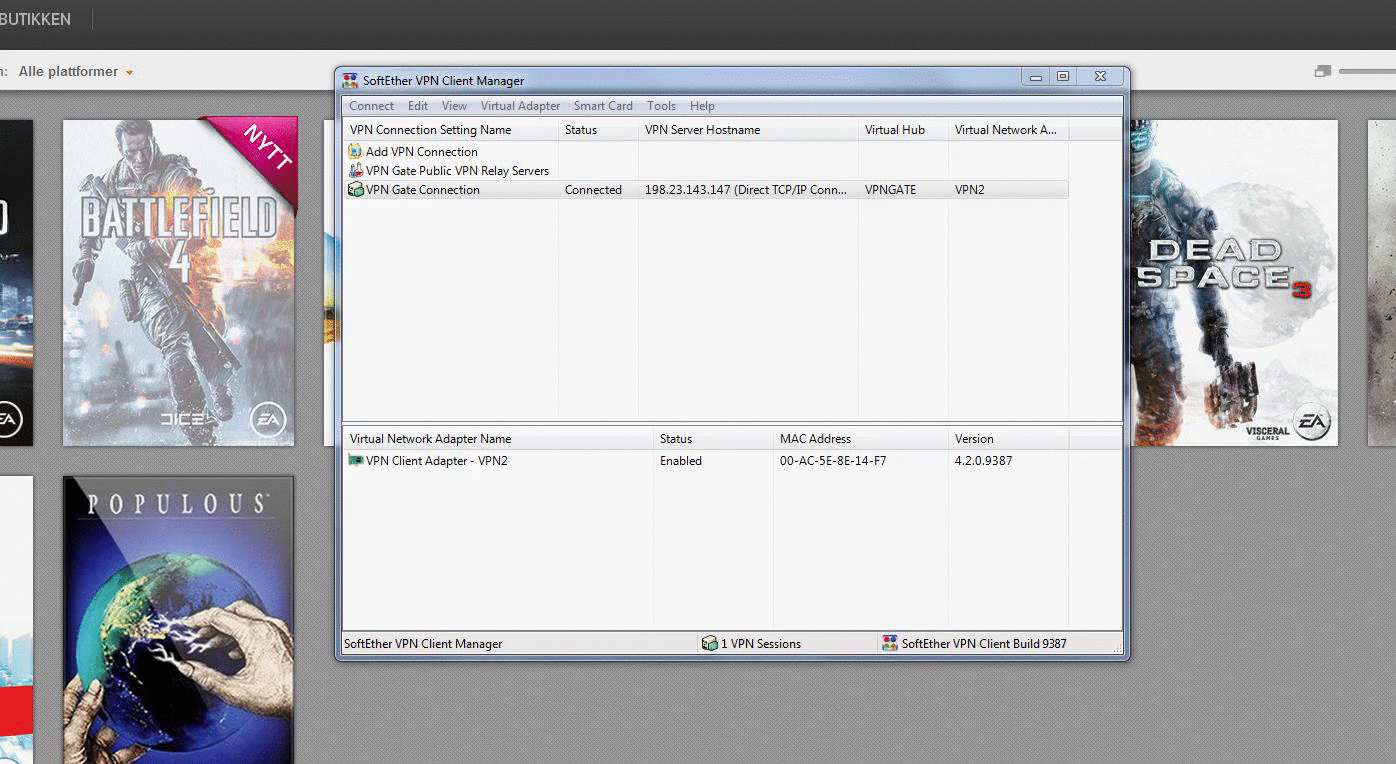Close the SoftEther VPN Client Manager window
1396x764 pixels.
pyautogui.click(x=1100, y=76)
